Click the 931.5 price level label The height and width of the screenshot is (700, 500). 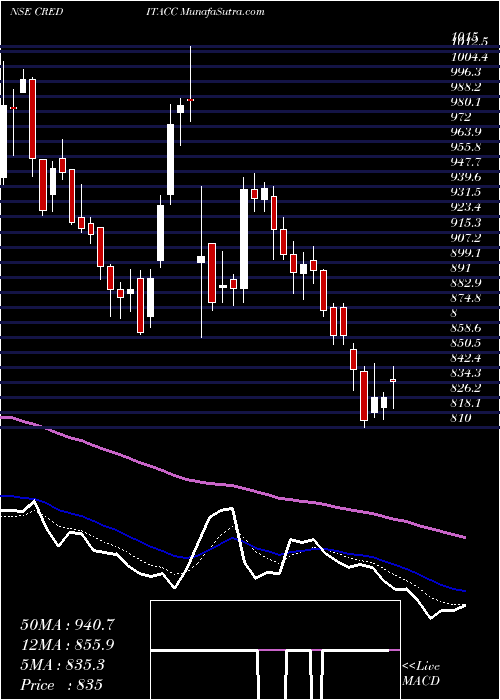pyautogui.click(x=468, y=192)
